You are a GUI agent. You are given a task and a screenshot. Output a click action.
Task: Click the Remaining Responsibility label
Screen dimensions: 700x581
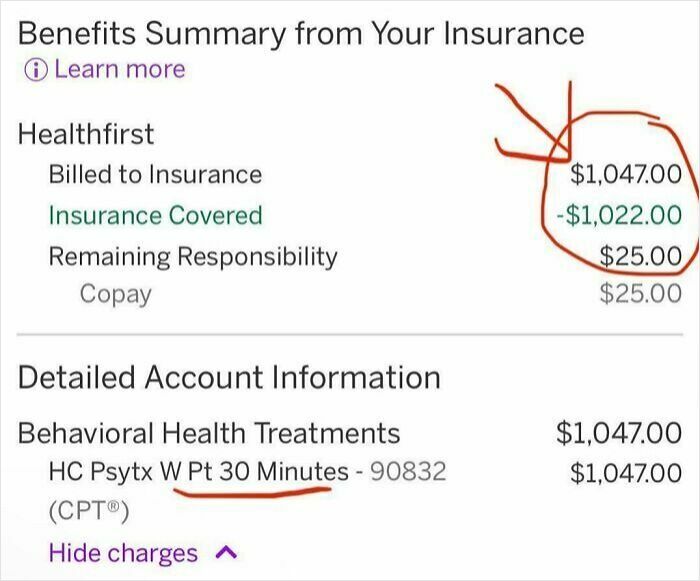[x=193, y=256]
